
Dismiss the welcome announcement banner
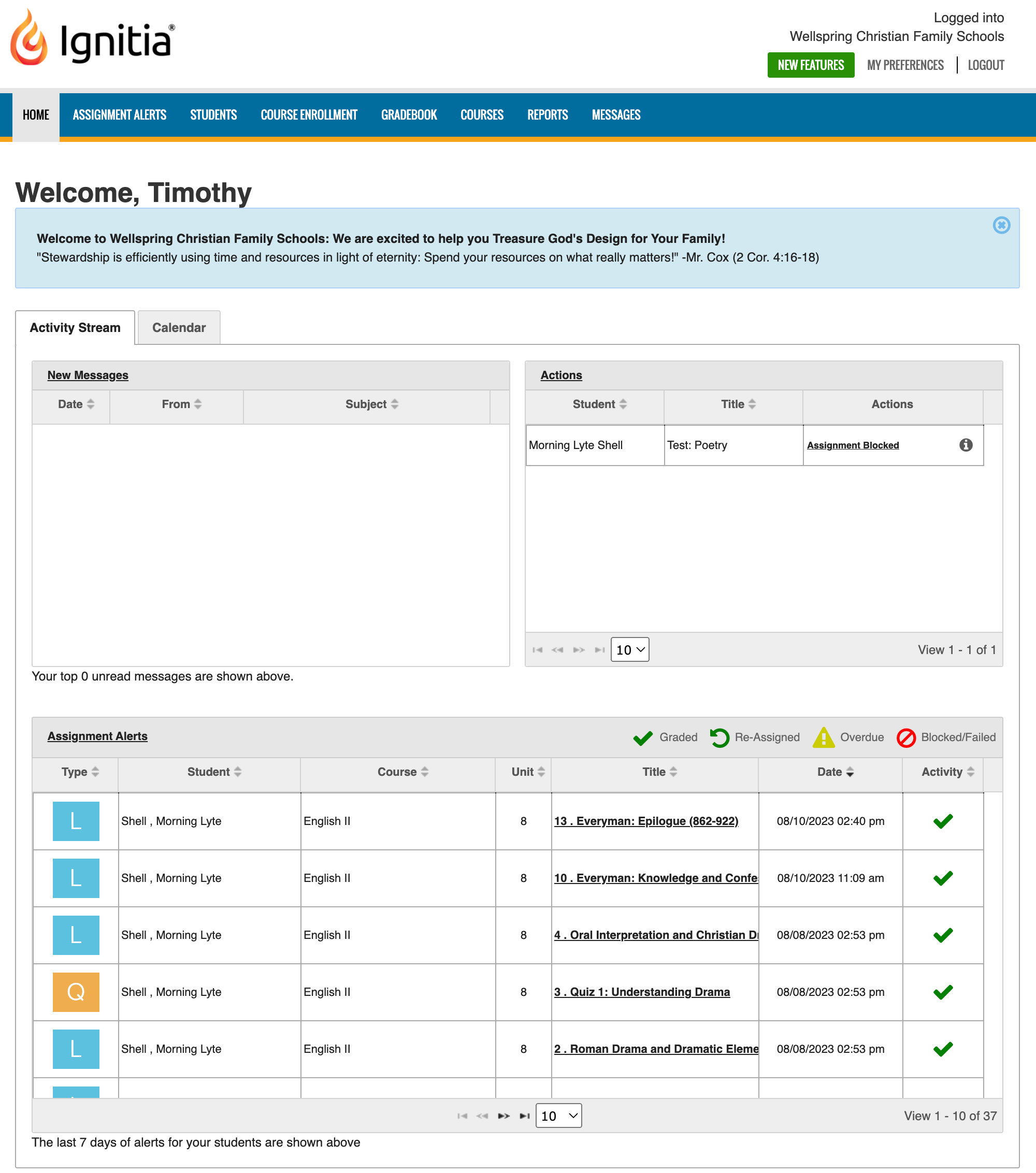point(1001,225)
